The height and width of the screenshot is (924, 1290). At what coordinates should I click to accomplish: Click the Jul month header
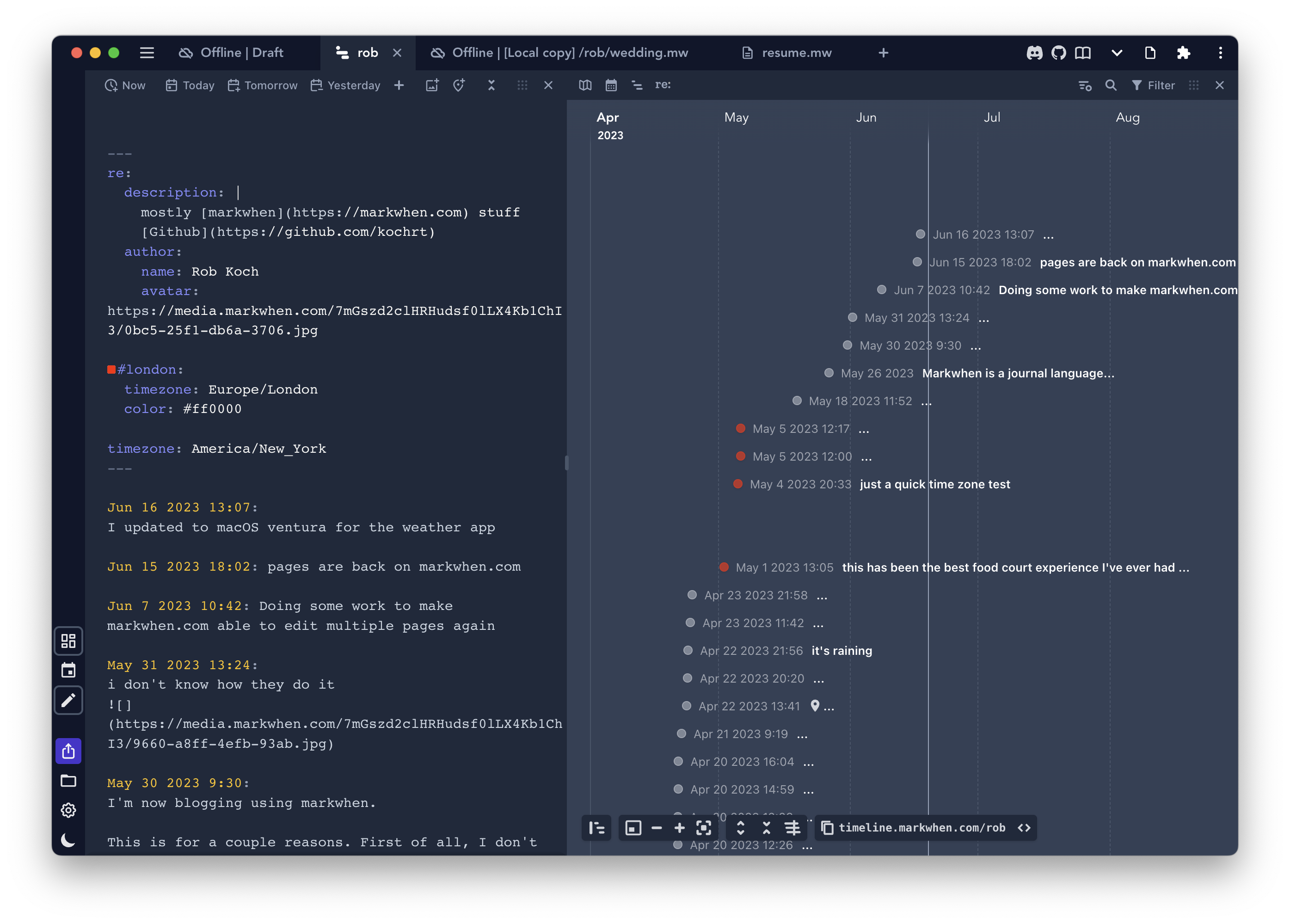(x=991, y=117)
